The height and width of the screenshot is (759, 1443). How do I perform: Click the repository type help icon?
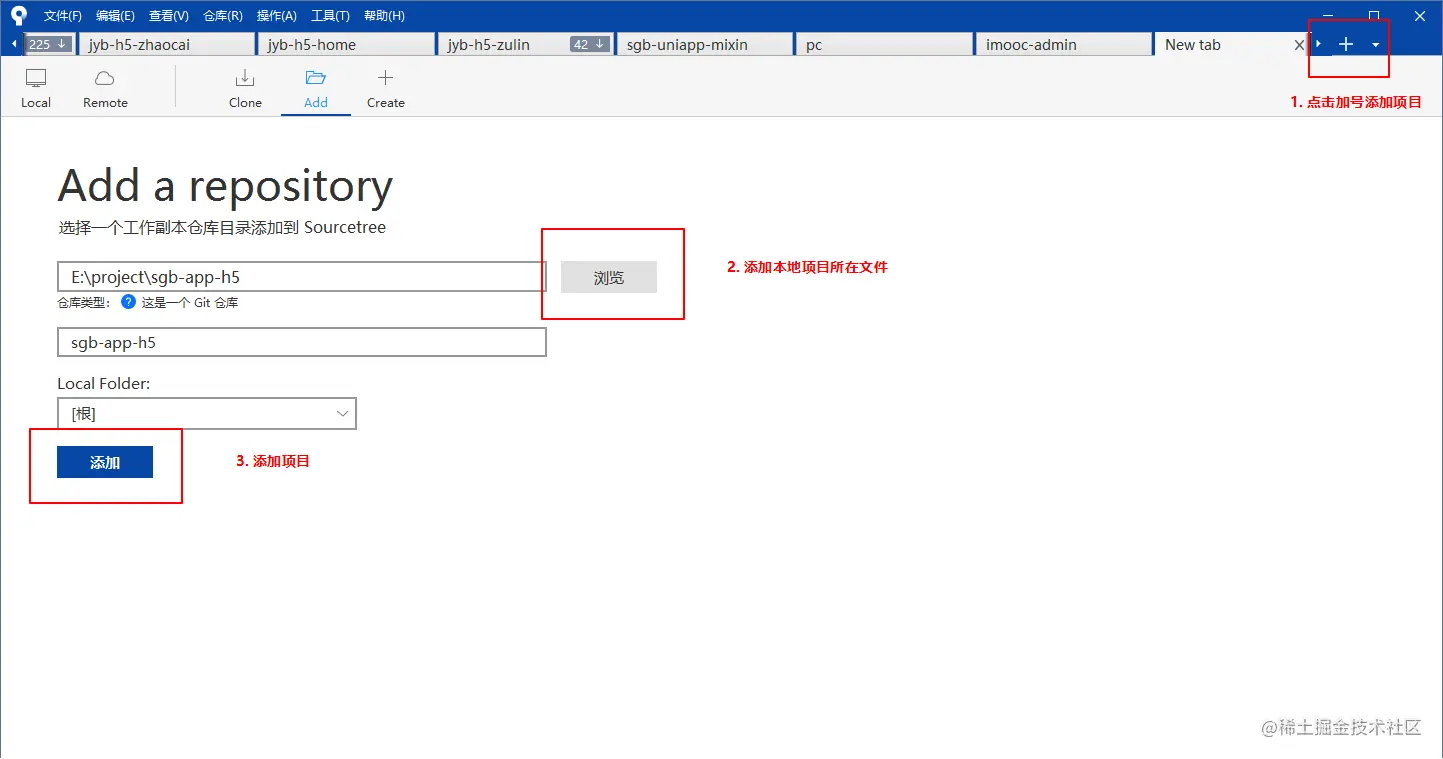(128, 301)
